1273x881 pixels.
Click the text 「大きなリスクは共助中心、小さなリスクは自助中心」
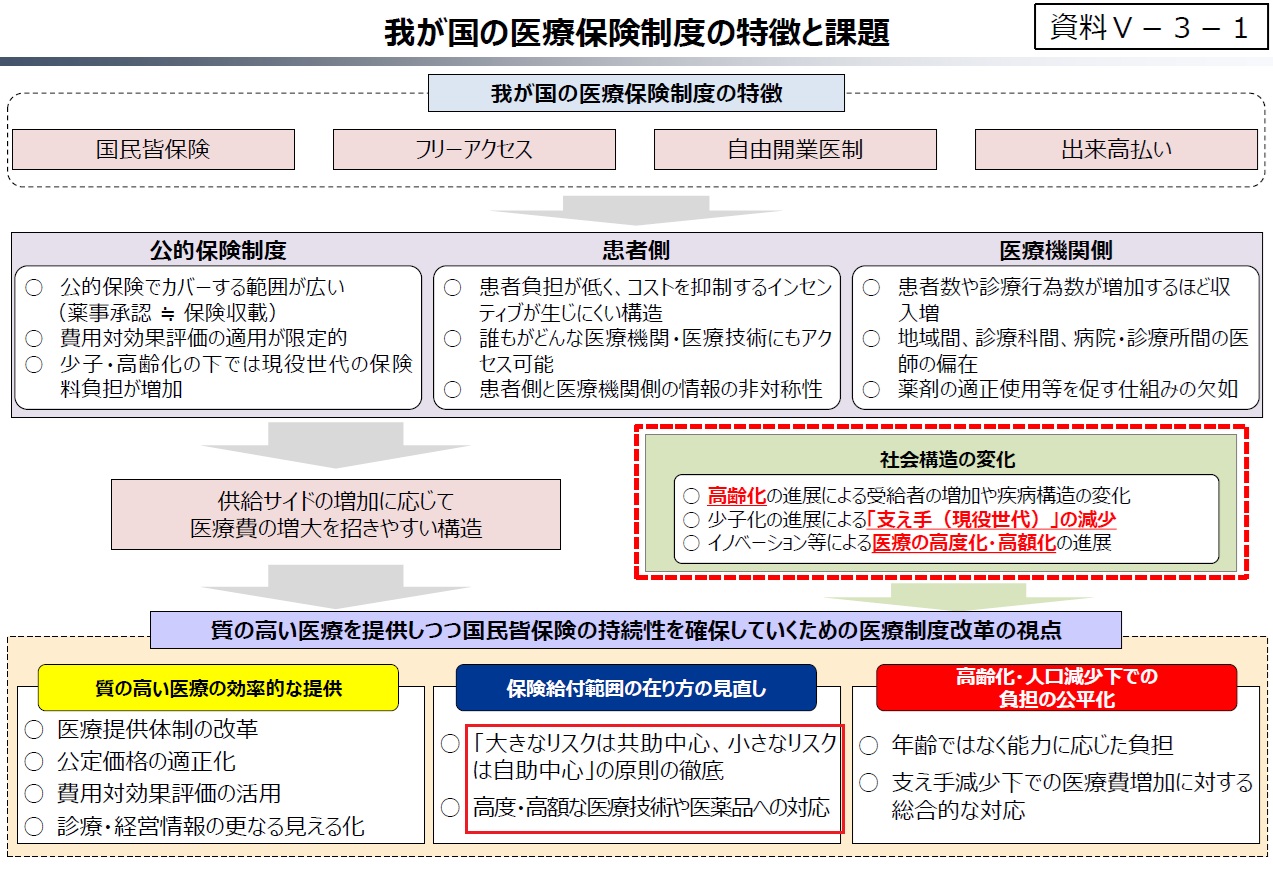[x=654, y=756]
